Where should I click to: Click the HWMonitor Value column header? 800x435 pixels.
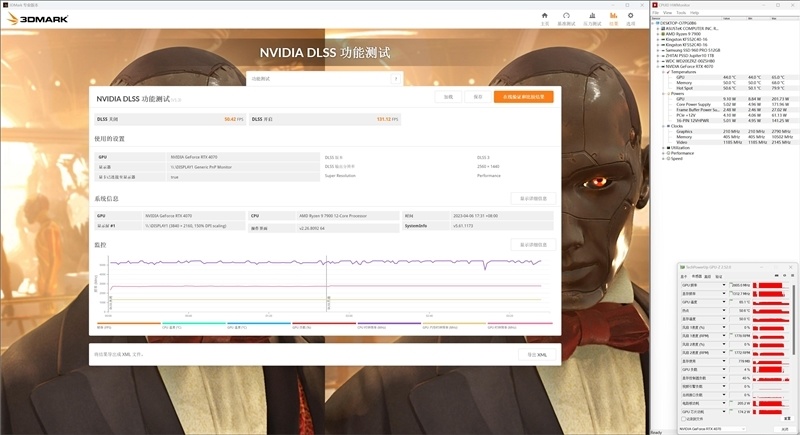pos(734,18)
